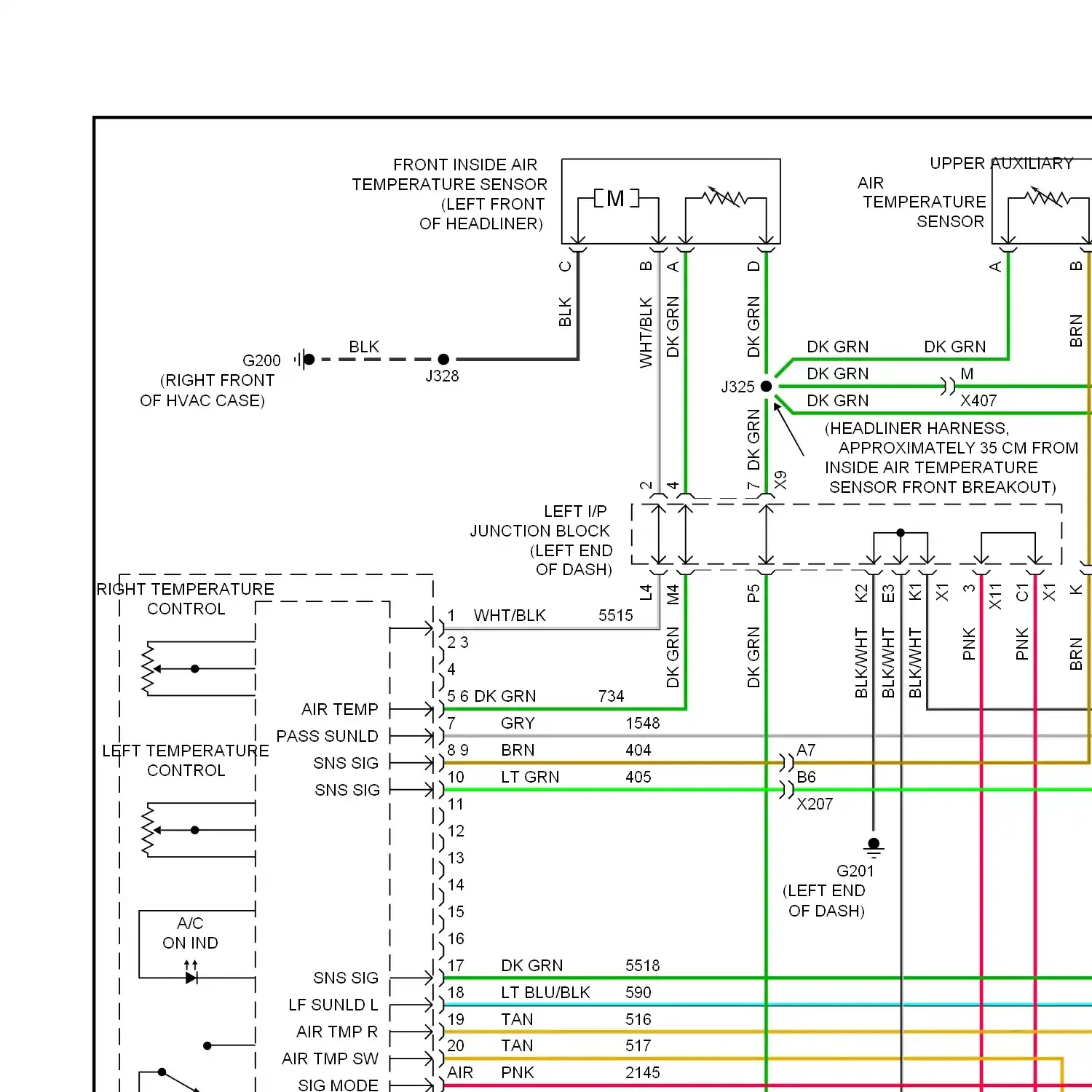Click the GRY wire color label
Viewport: 1092px width, 1092px height.
[x=518, y=724]
